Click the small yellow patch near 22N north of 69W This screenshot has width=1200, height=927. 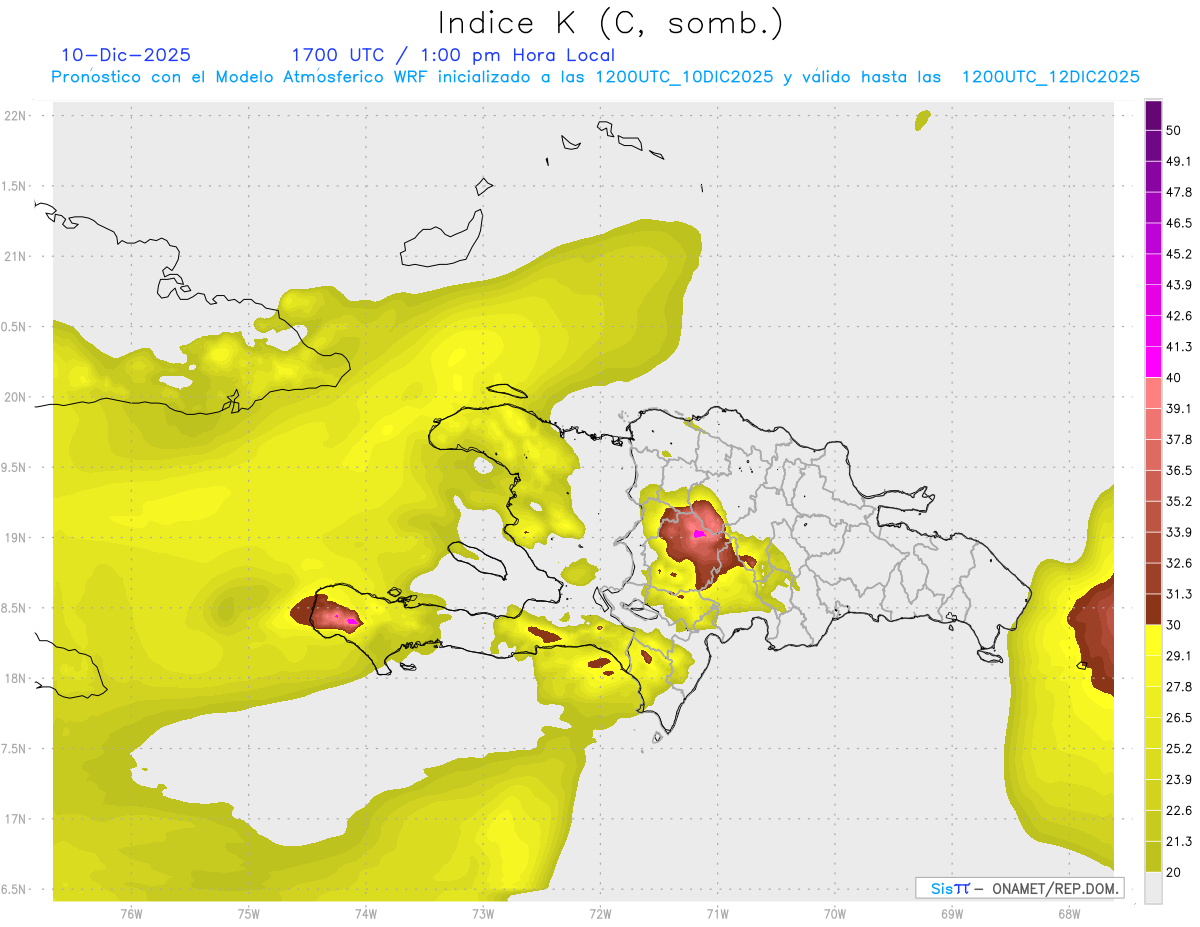(x=922, y=121)
